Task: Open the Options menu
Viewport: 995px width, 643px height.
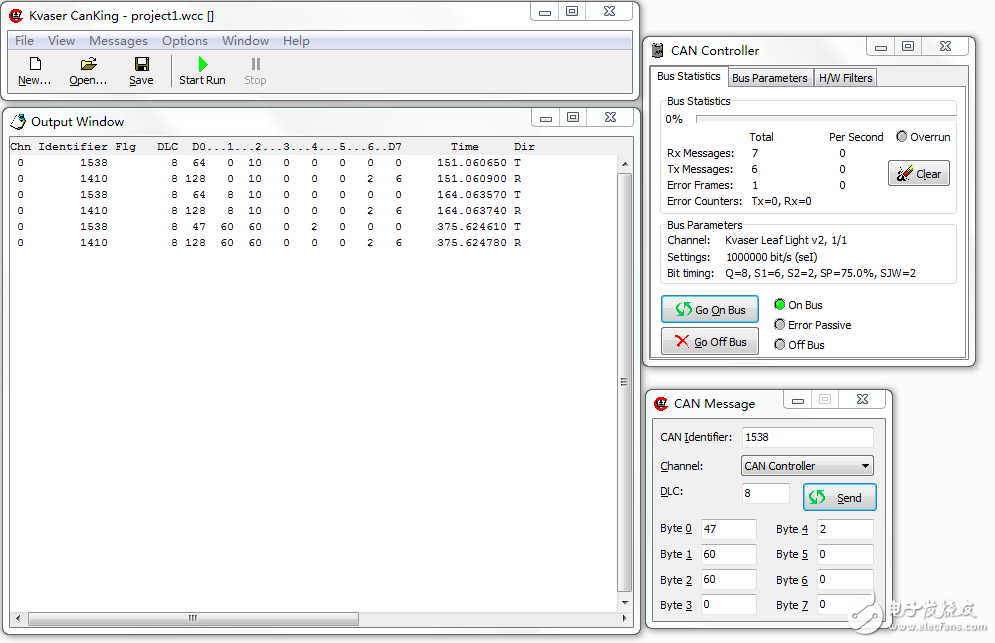Action: point(185,41)
